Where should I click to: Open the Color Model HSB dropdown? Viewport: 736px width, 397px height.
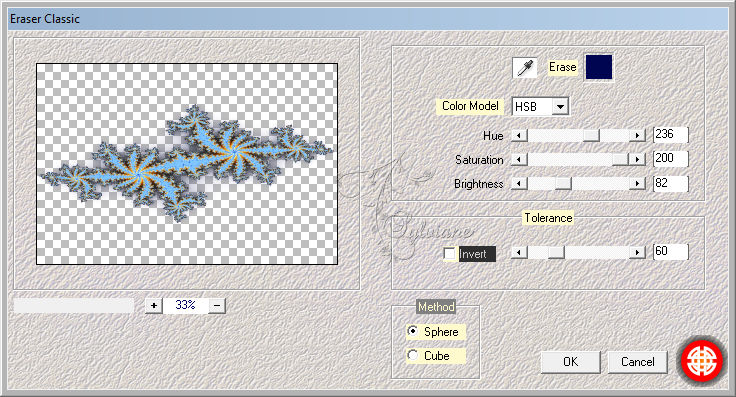(x=540, y=107)
